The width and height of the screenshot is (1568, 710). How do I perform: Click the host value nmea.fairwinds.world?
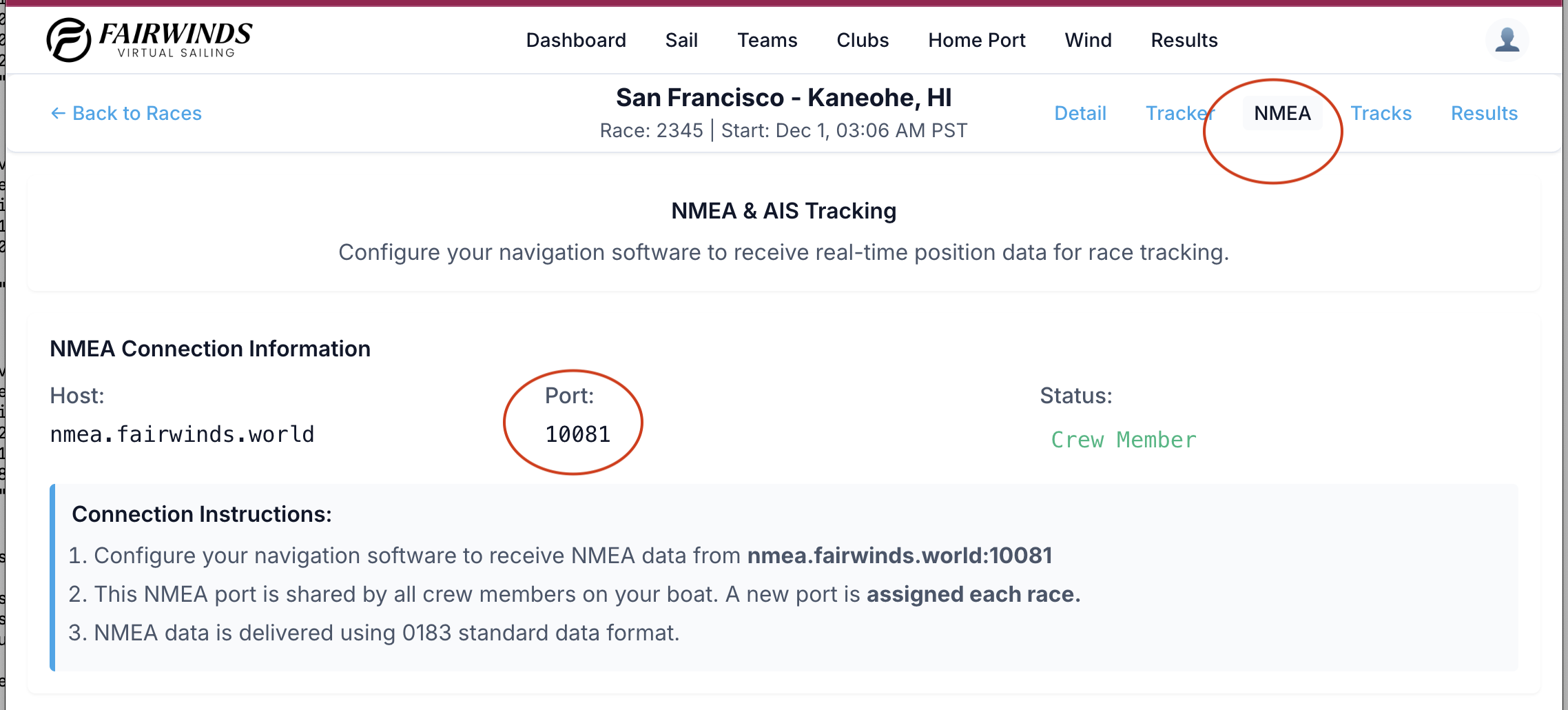tap(182, 434)
